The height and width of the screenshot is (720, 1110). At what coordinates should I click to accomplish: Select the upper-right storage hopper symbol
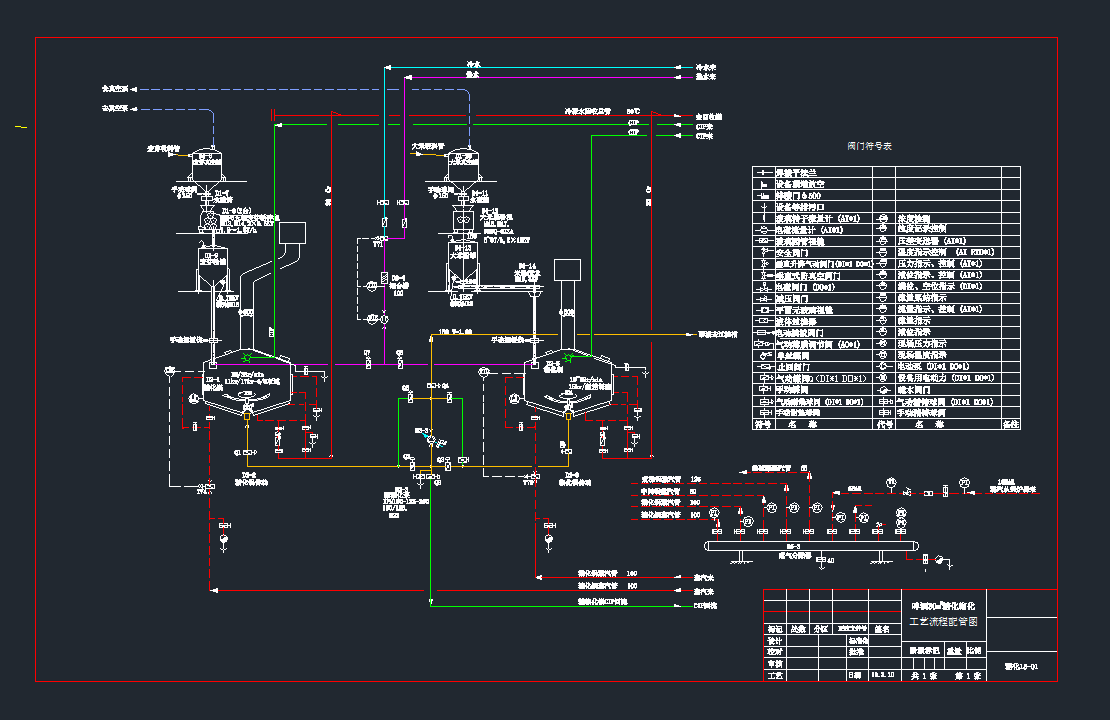pyautogui.click(x=462, y=164)
